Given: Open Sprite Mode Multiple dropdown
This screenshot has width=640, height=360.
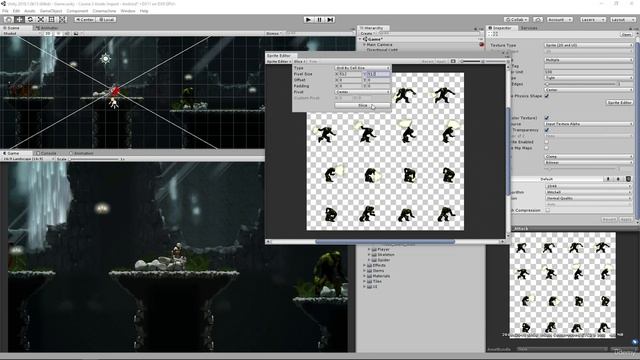Looking at the screenshot, I should pos(588,60).
